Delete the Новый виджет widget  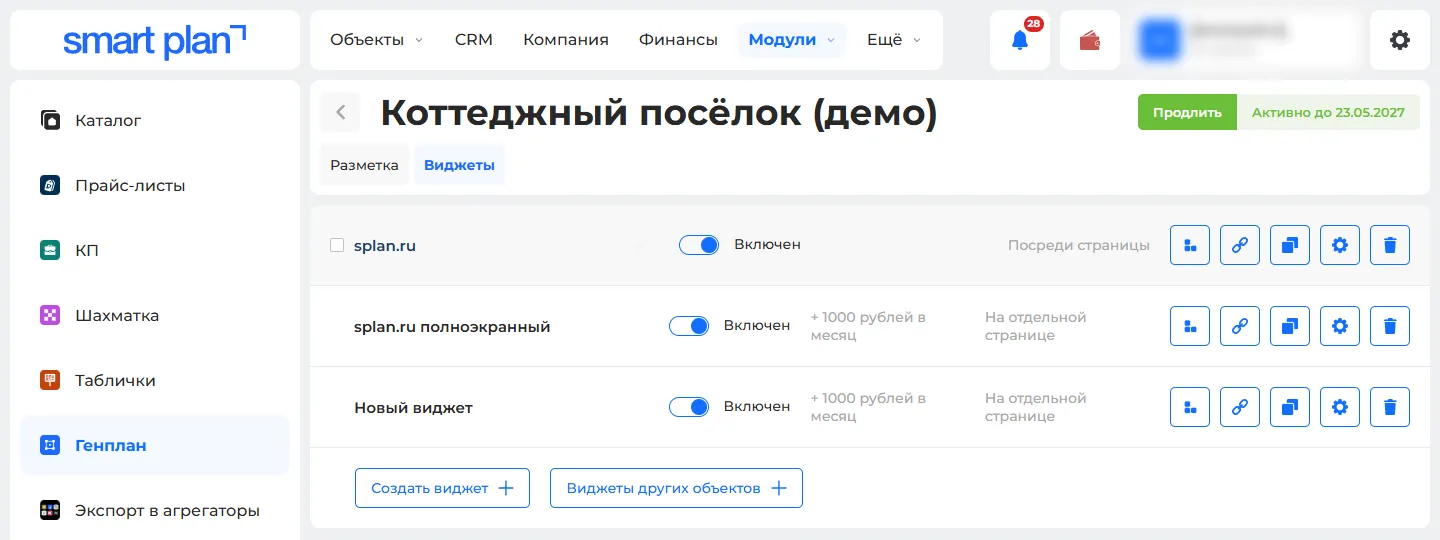pos(1390,407)
